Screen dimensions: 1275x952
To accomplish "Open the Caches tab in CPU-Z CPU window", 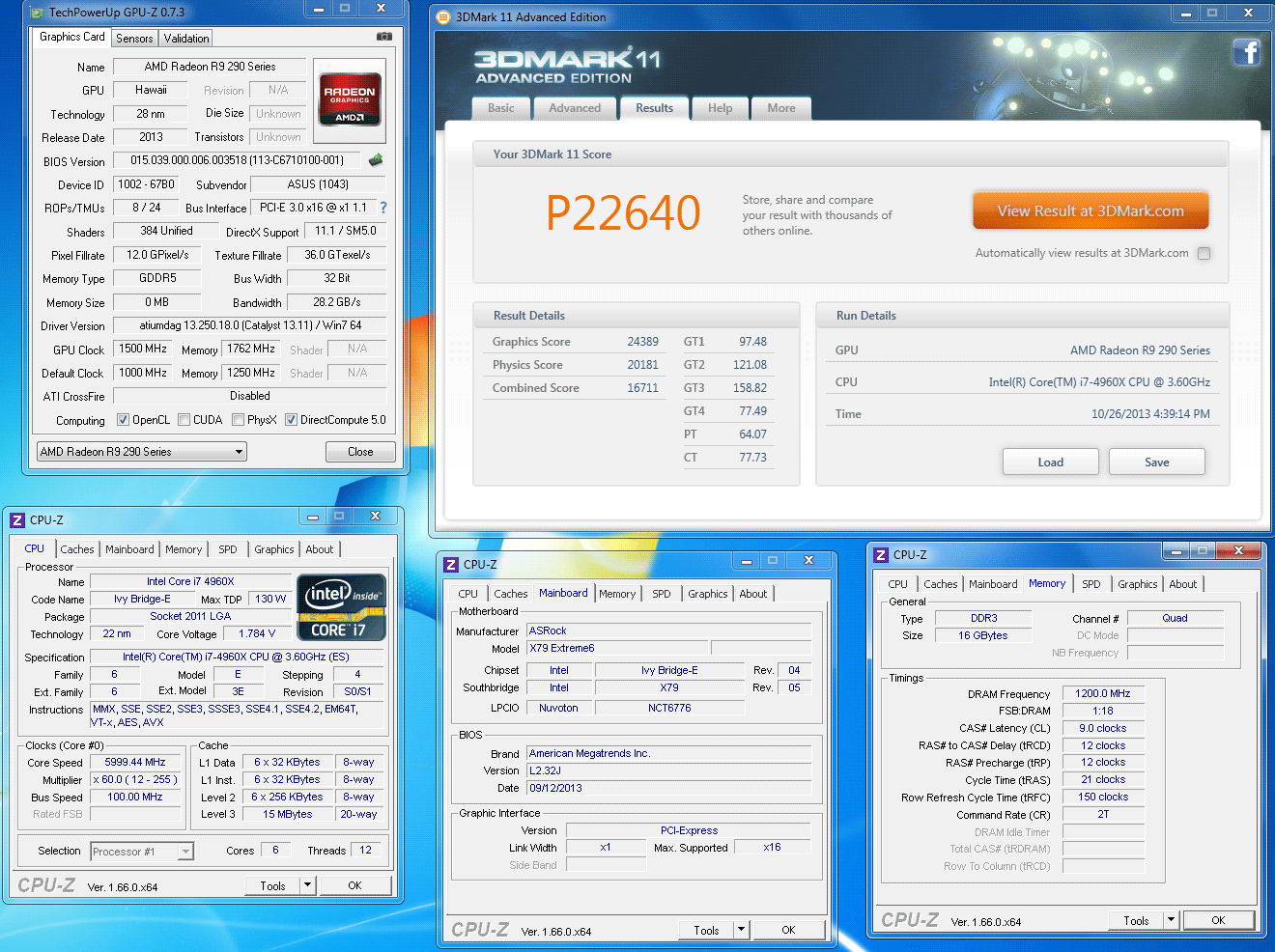I will point(77,549).
